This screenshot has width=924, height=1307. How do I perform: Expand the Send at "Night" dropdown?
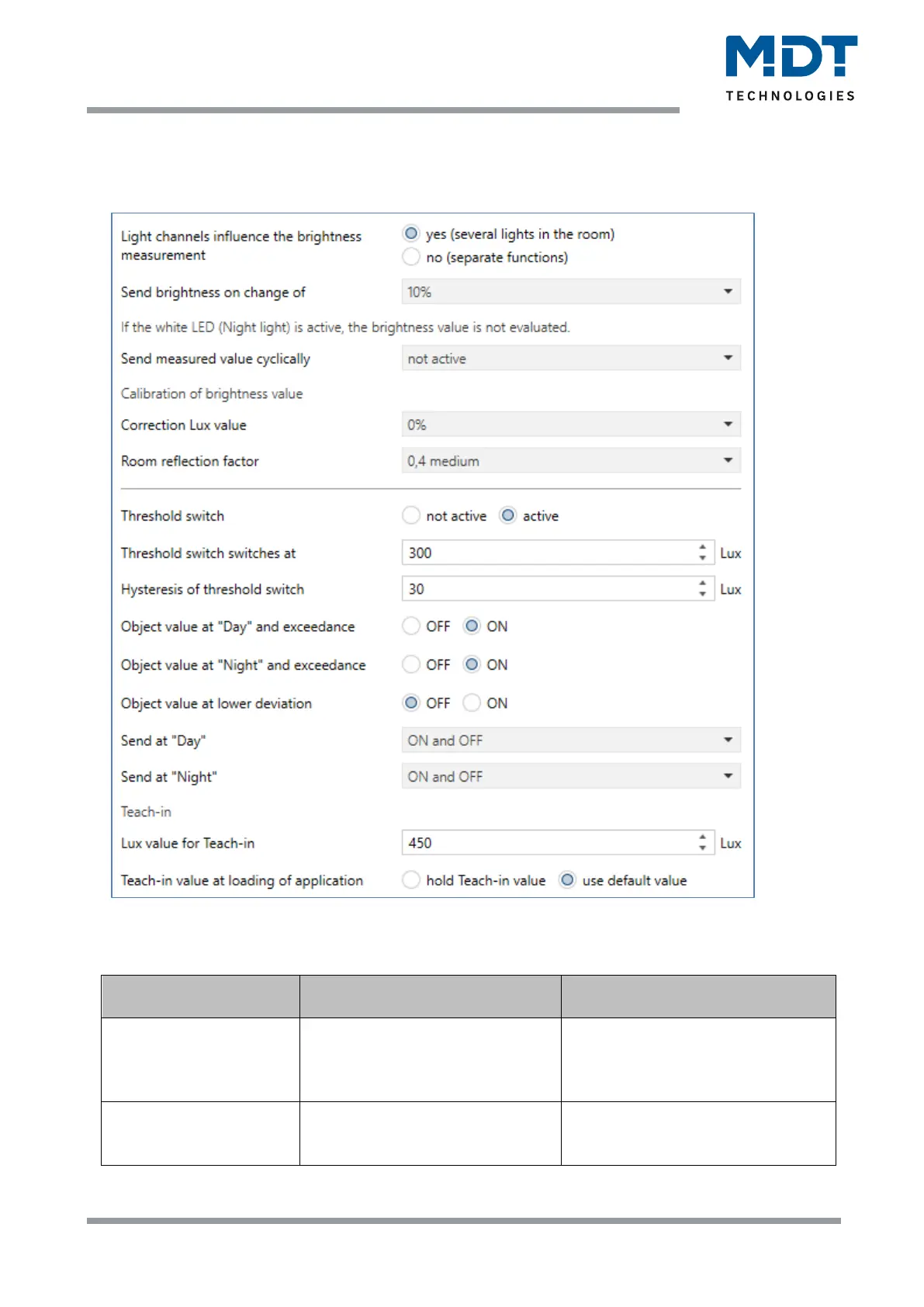pos(571,777)
